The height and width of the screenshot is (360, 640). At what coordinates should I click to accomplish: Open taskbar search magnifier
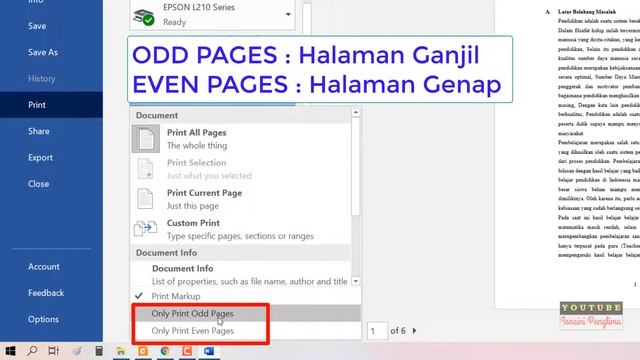[32, 351]
